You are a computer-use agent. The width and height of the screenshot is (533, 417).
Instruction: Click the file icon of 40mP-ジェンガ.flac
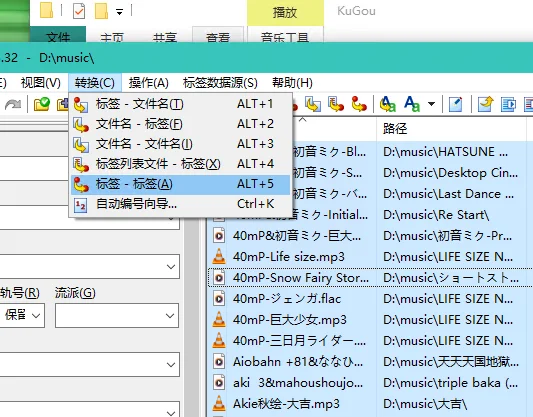pyautogui.click(x=219, y=299)
